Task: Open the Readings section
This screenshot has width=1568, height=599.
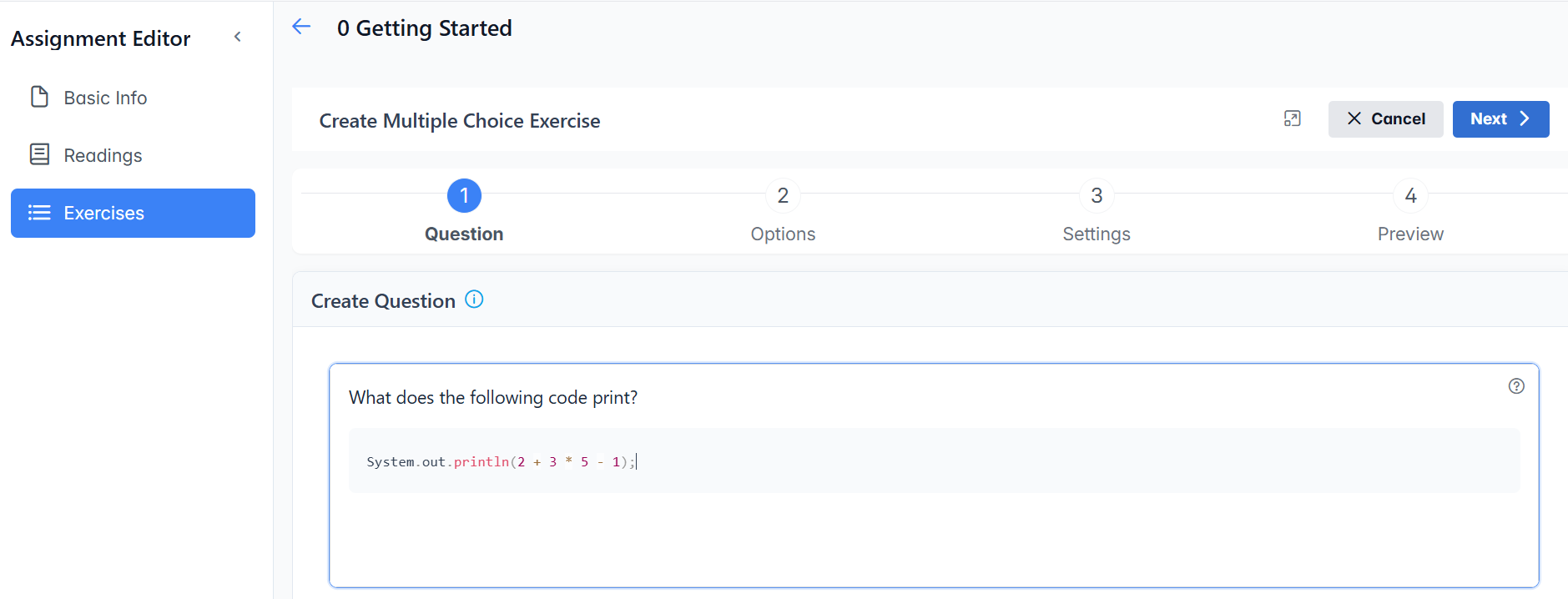Action: [103, 155]
